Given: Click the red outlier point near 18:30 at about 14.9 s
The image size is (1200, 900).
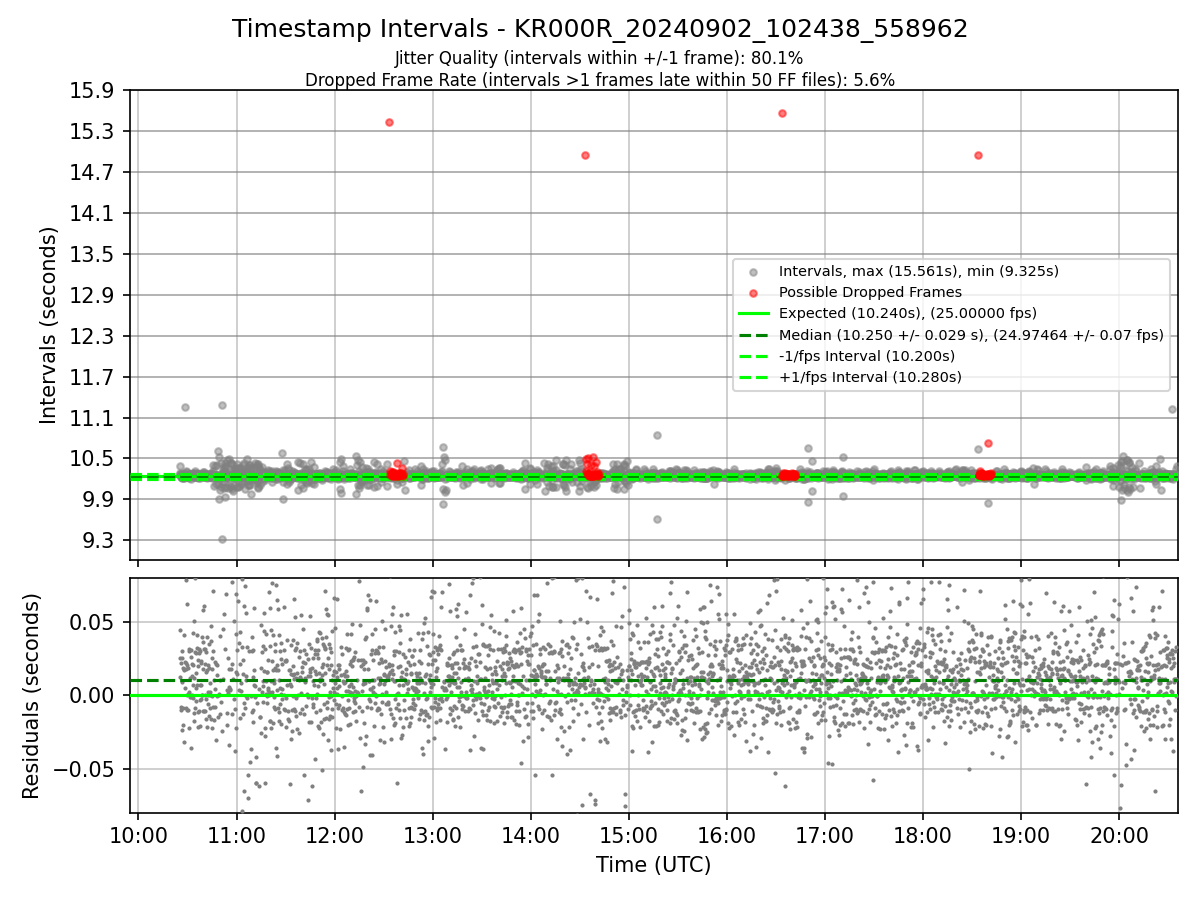Looking at the screenshot, I should [x=978, y=155].
